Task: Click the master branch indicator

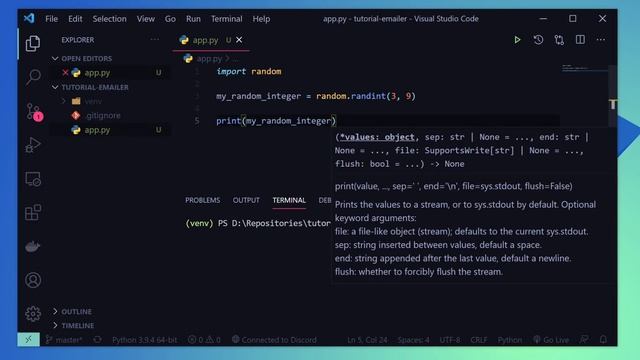Action: [64, 340]
